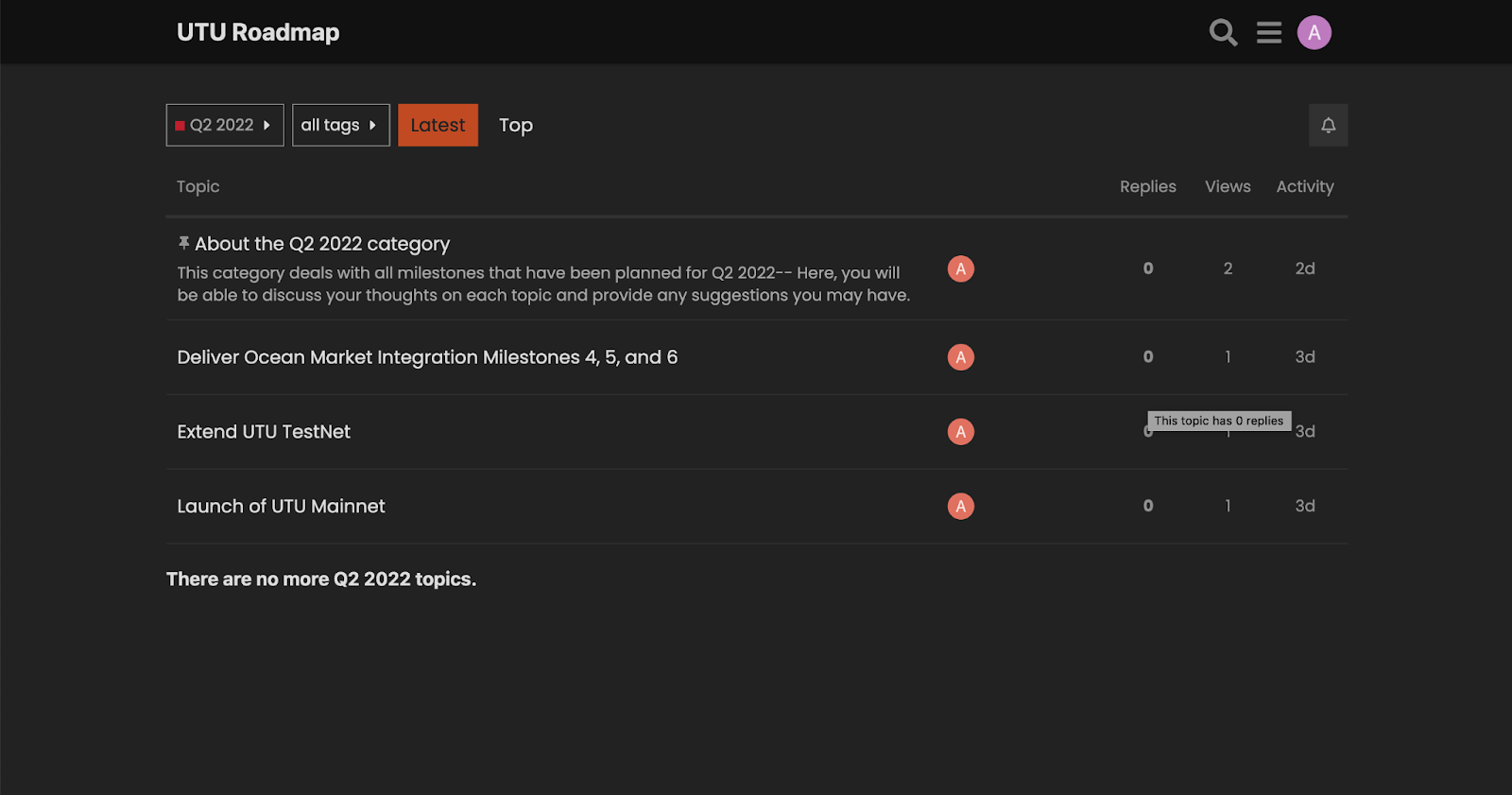Viewport: 1512px width, 795px height.
Task: Click reply count for About the Q2 2022 category
Action: coord(1148,268)
